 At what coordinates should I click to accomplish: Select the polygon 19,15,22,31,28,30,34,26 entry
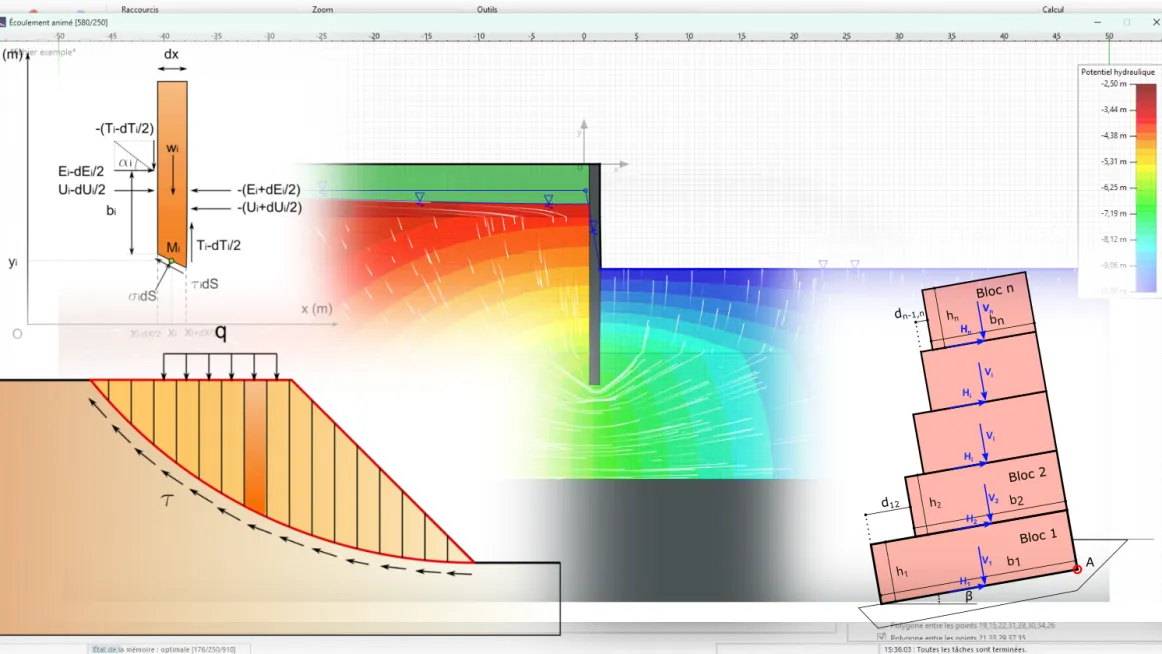[x=972, y=625]
